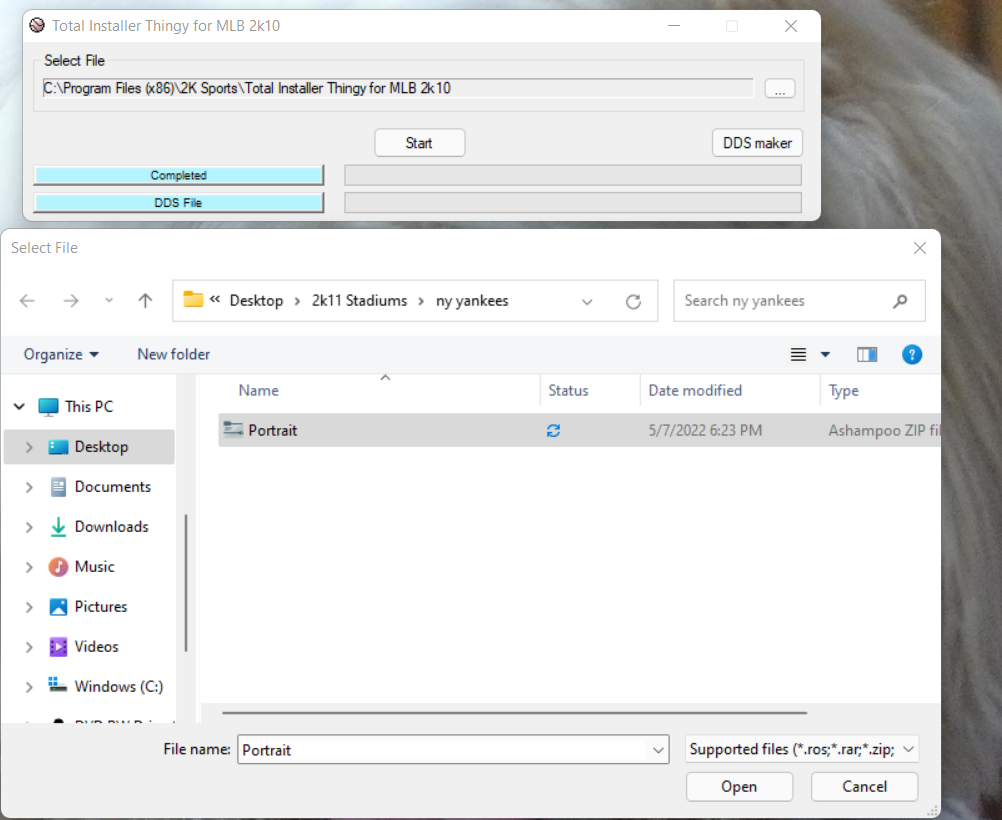The width and height of the screenshot is (1002, 820).
Task: Click the Ashampoo ZIP type cell
Action: click(884, 431)
